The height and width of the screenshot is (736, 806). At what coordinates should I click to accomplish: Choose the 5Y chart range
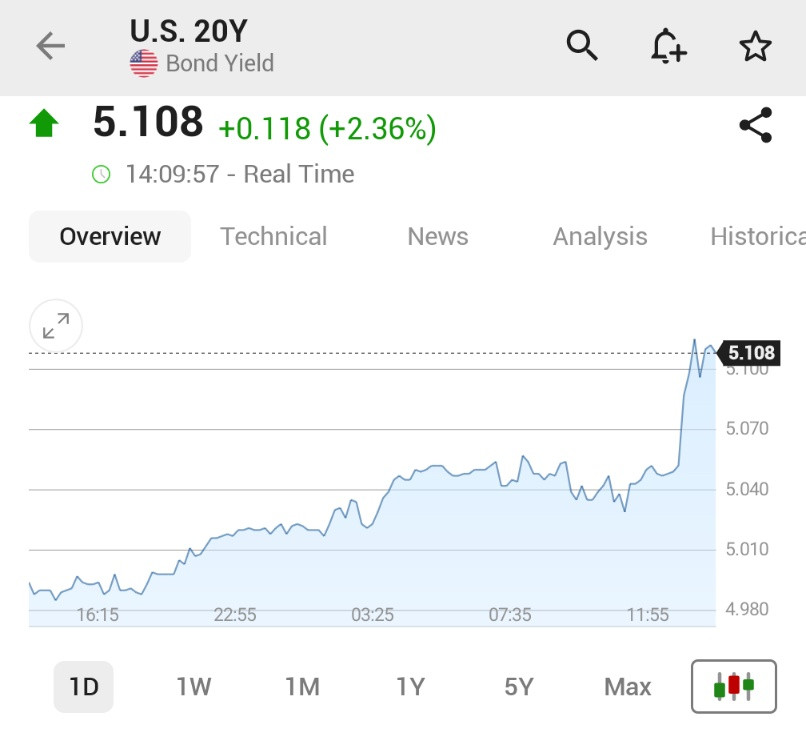pos(519,687)
